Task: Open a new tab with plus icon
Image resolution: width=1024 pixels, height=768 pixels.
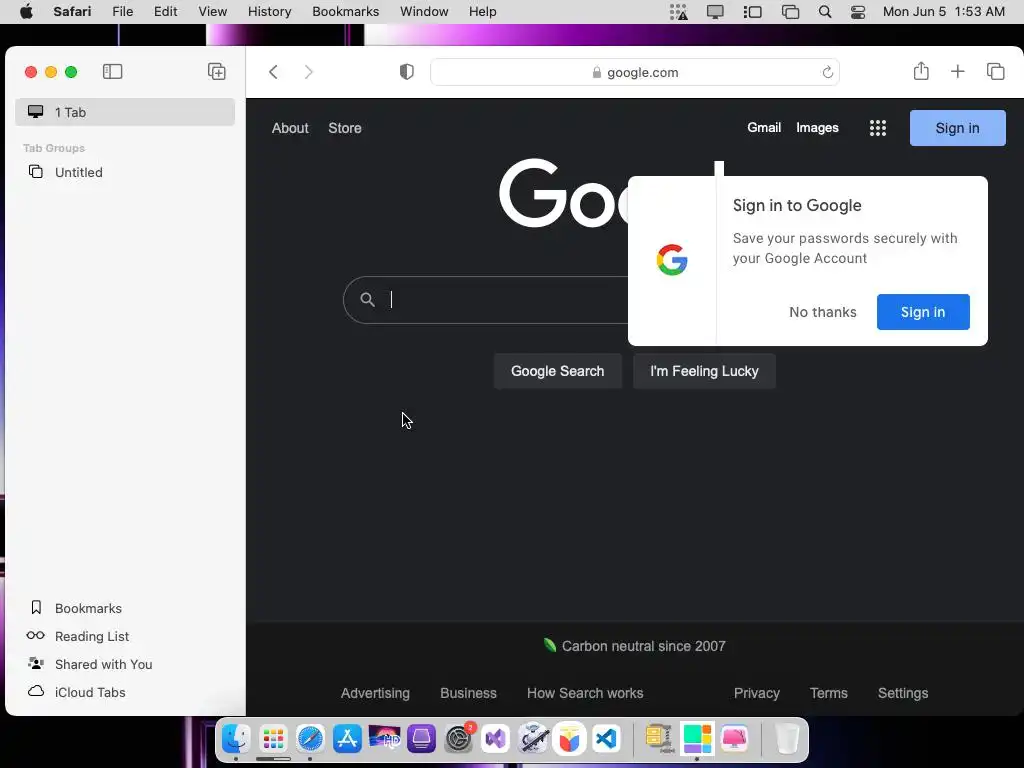Action: [957, 72]
